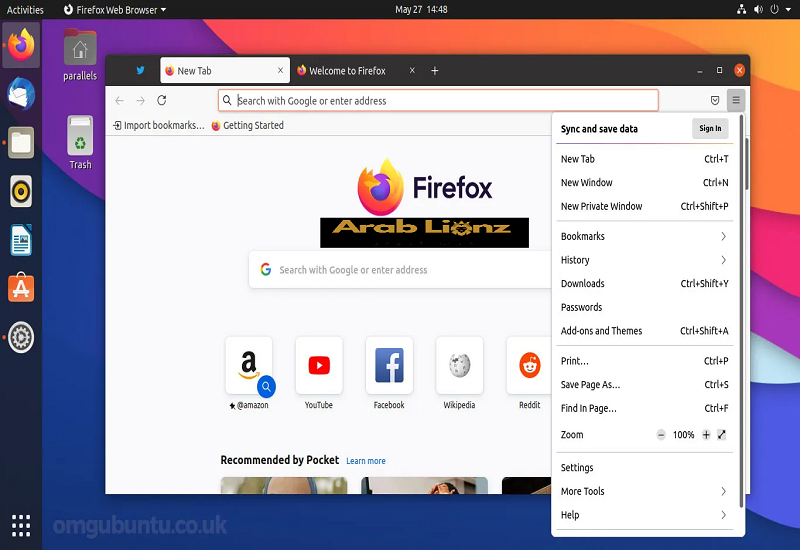The image size is (800, 550).
Task: Zoom out with the minus button
Action: pyautogui.click(x=661, y=435)
